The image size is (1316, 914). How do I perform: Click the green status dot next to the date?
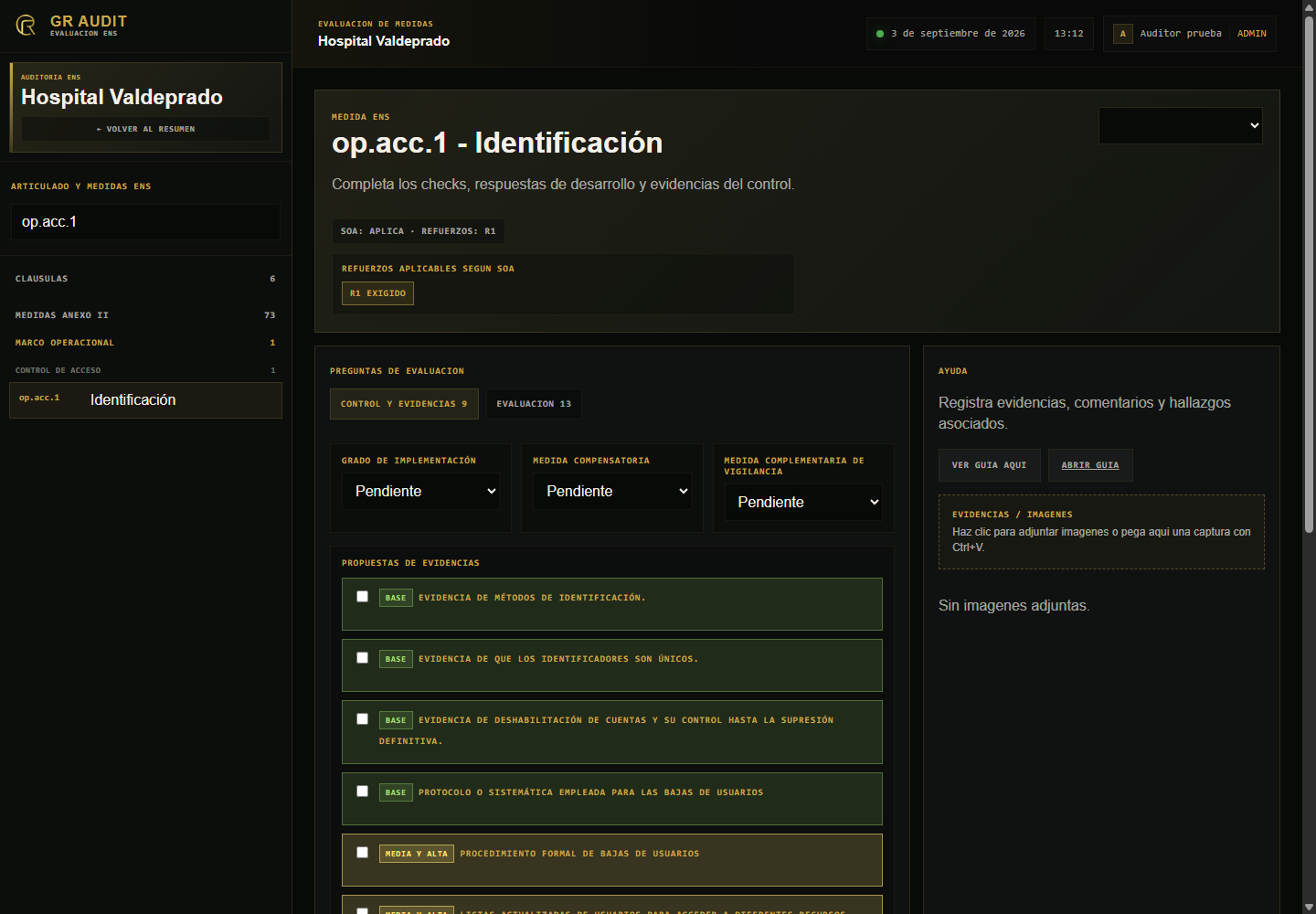click(880, 34)
